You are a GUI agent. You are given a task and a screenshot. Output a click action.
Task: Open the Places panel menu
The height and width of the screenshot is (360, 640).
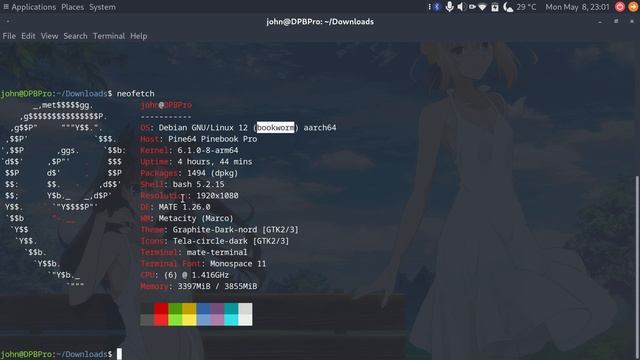(72, 7)
